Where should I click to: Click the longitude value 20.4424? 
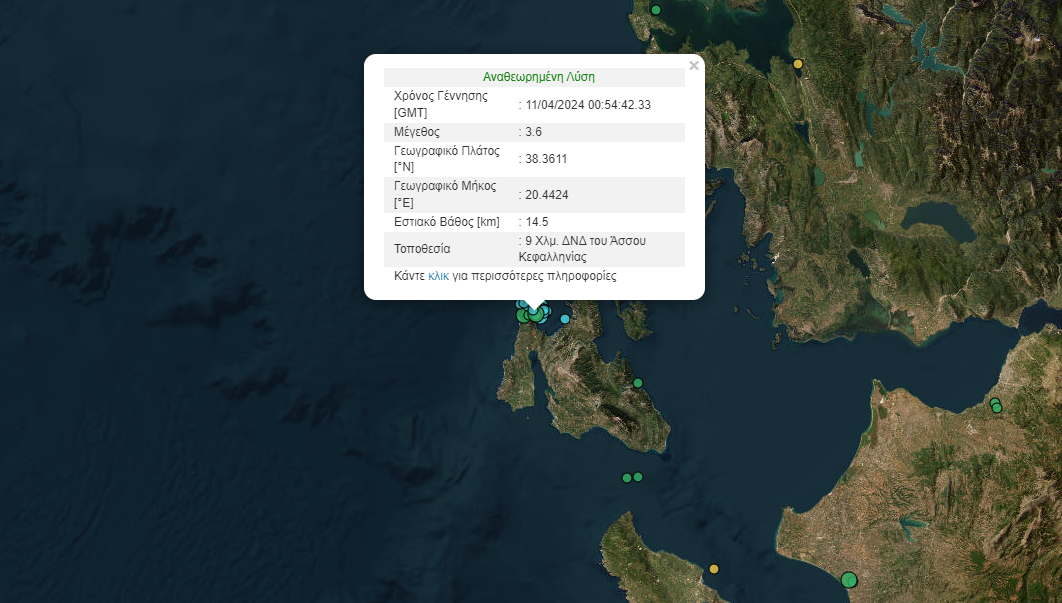coord(546,195)
